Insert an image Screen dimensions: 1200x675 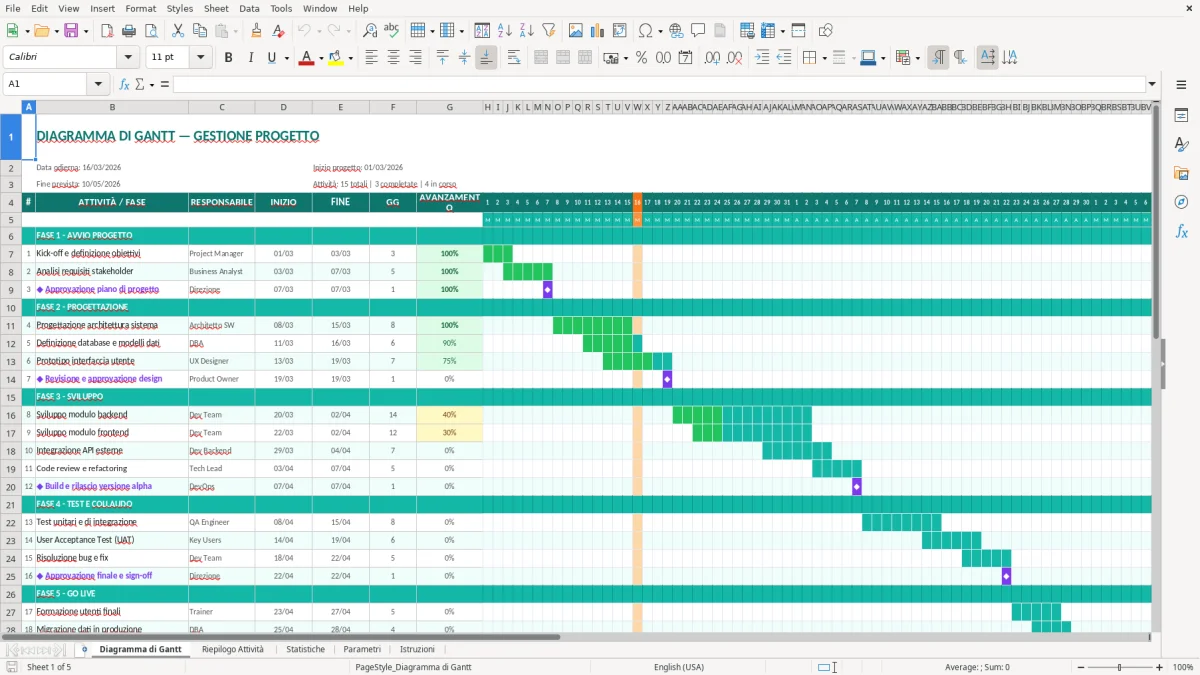577,31
